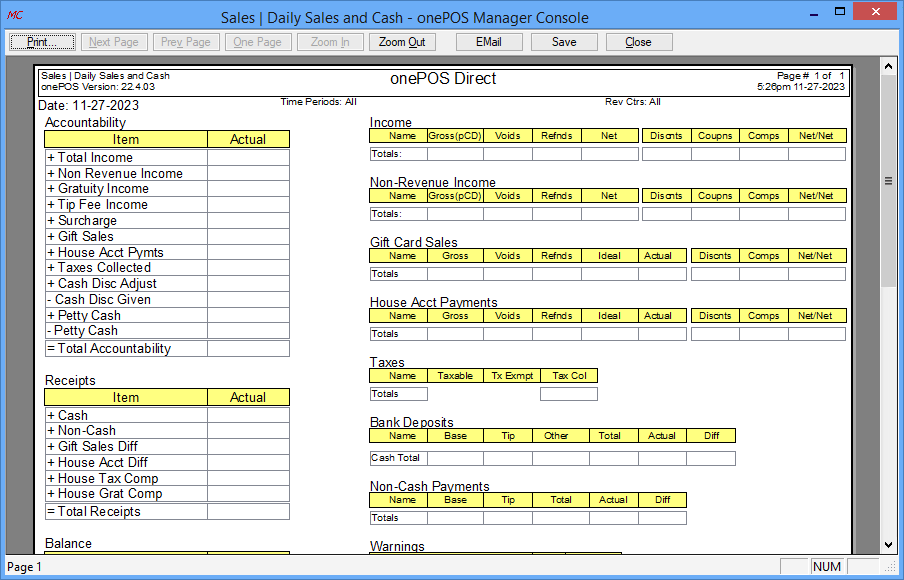
Task: Click the 'House Acct Payments' section heading
Action: (434, 302)
